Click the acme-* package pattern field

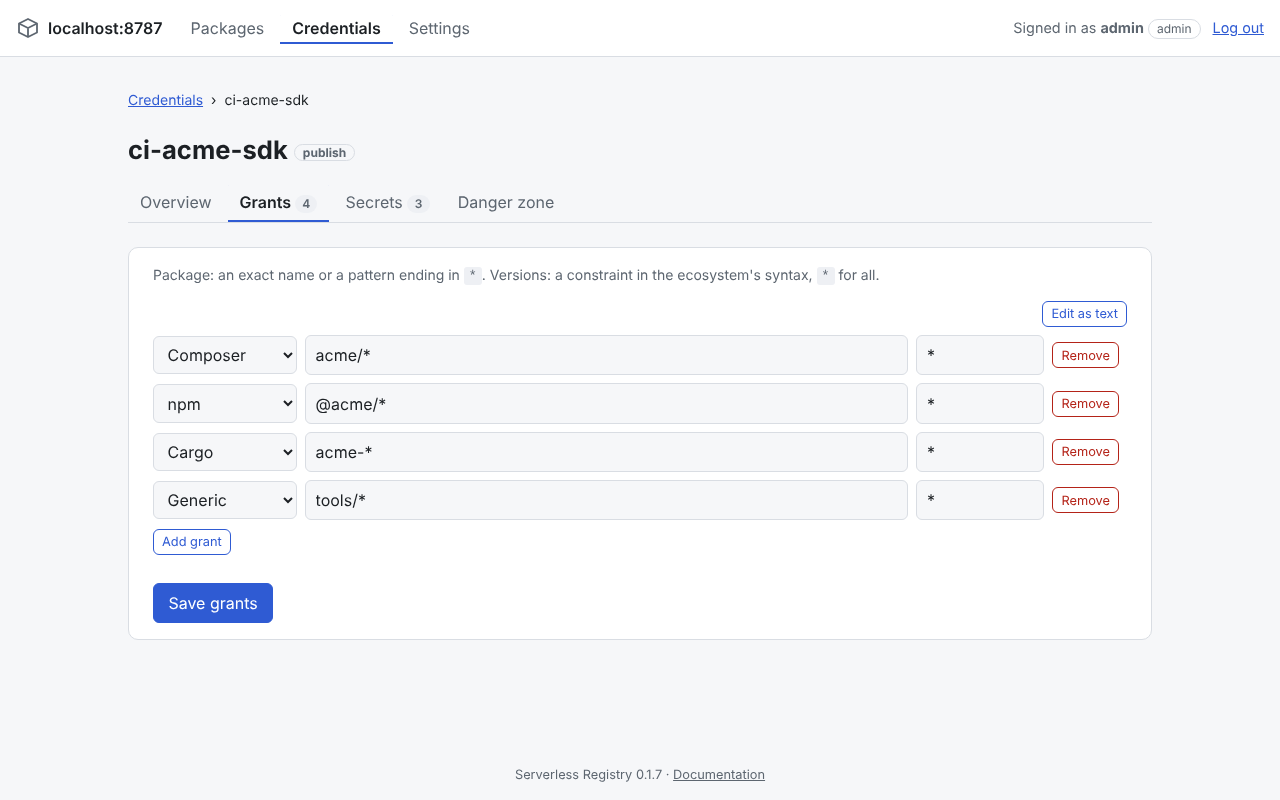pos(606,452)
